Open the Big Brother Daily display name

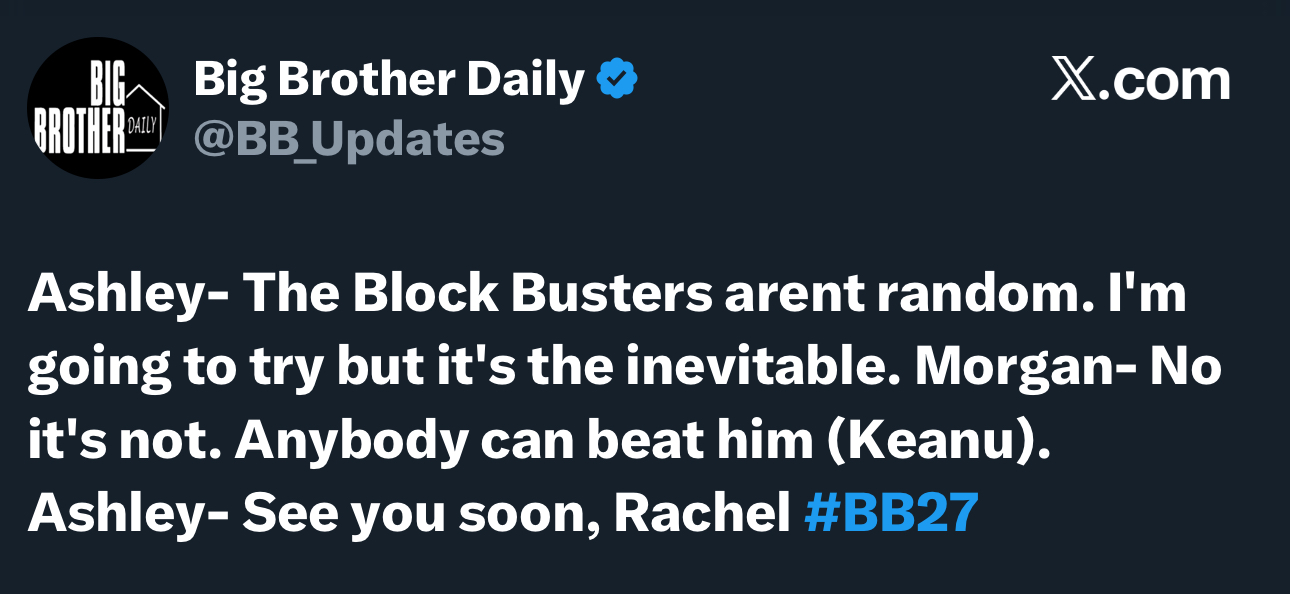pyautogui.click(x=389, y=80)
